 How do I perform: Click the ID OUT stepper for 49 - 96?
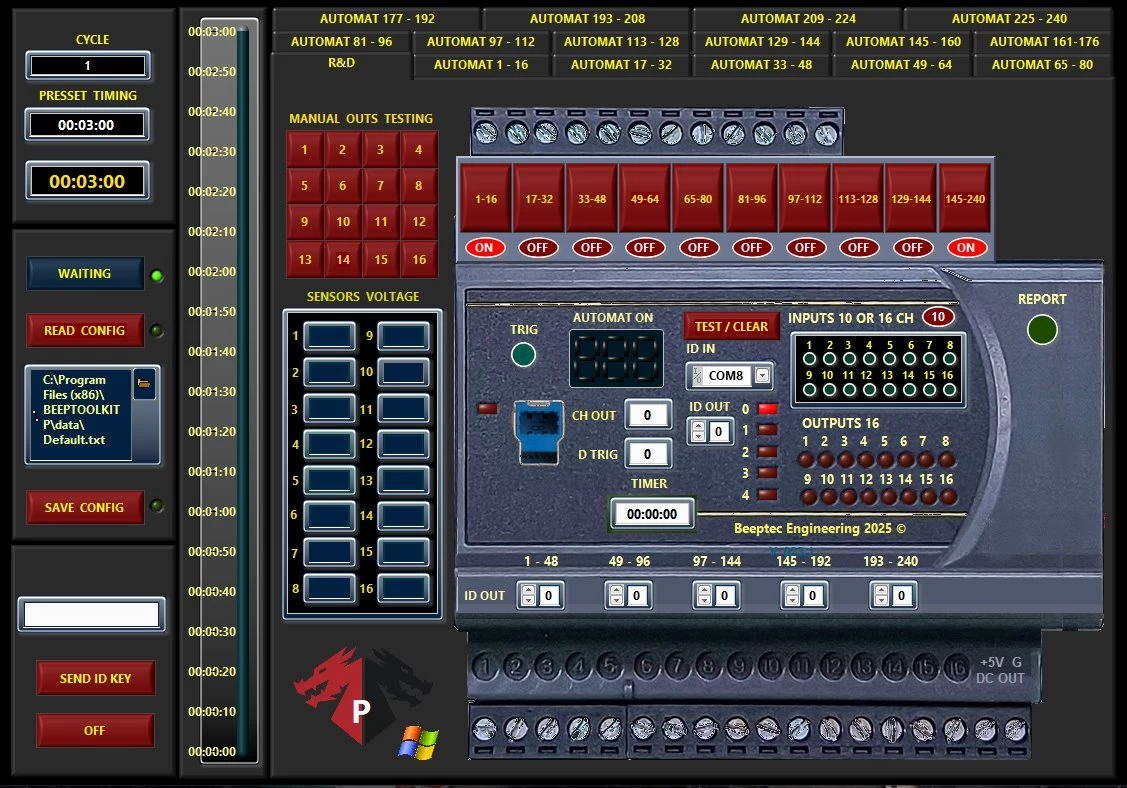click(x=616, y=595)
